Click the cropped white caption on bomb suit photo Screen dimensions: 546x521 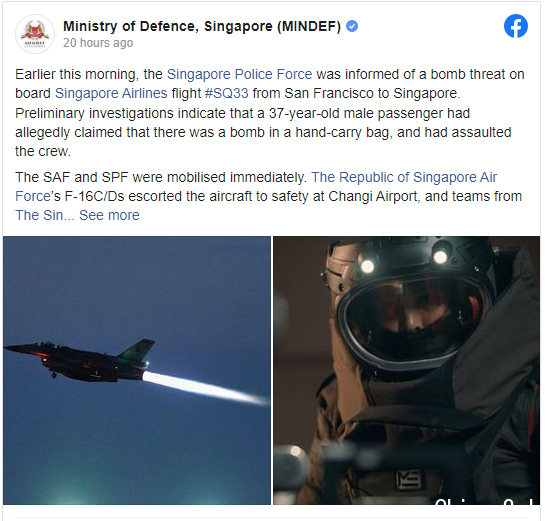(487, 501)
